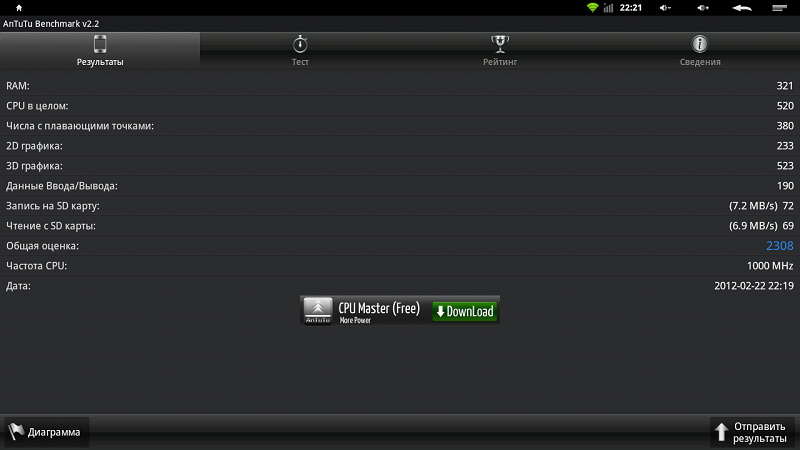Click Отправить результаты button
The width and height of the screenshot is (800, 450).
pyautogui.click(x=752, y=432)
